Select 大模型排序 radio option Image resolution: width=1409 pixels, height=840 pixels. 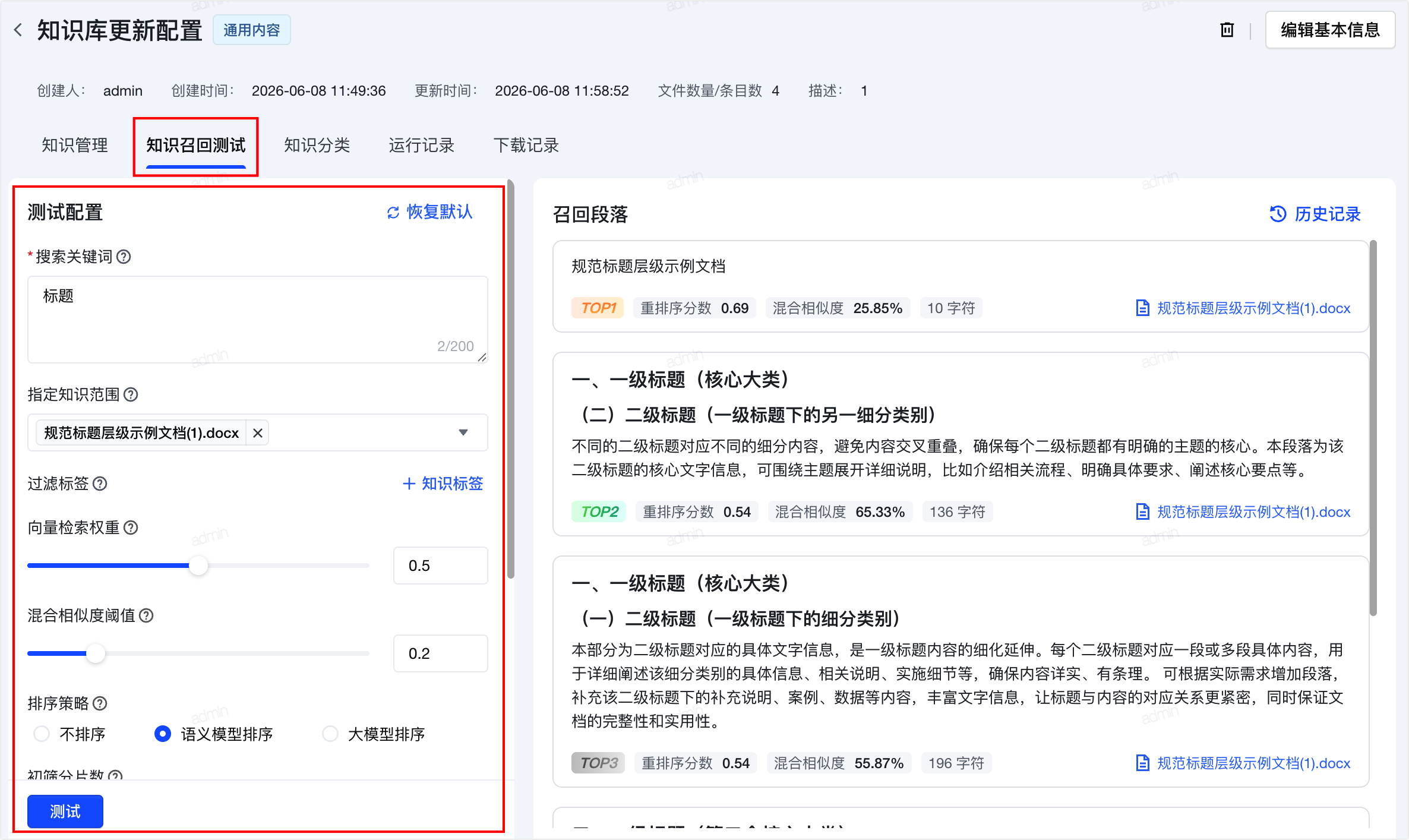click(330, 734)
